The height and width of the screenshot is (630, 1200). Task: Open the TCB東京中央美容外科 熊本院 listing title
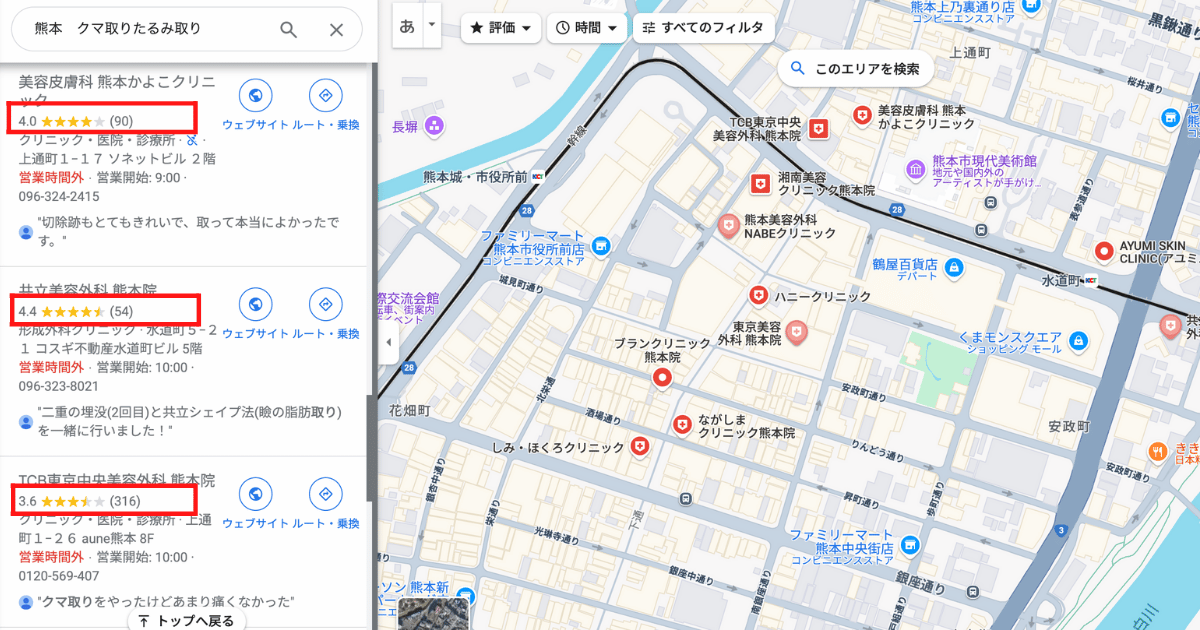(x=117, y=480)
